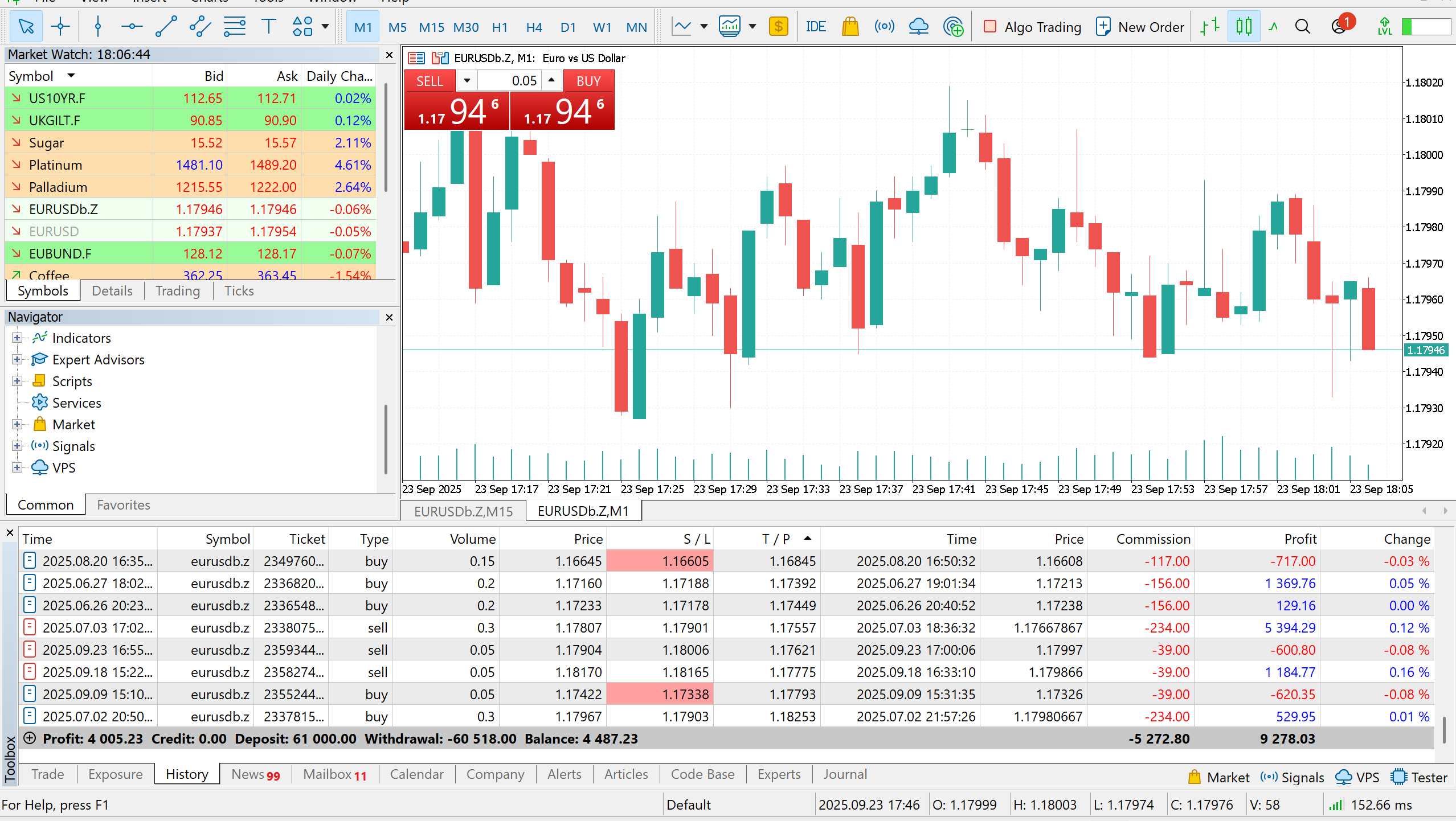Pick the text label tool
This screenshot has width=1456, height=821.
[x=268, y=27]
